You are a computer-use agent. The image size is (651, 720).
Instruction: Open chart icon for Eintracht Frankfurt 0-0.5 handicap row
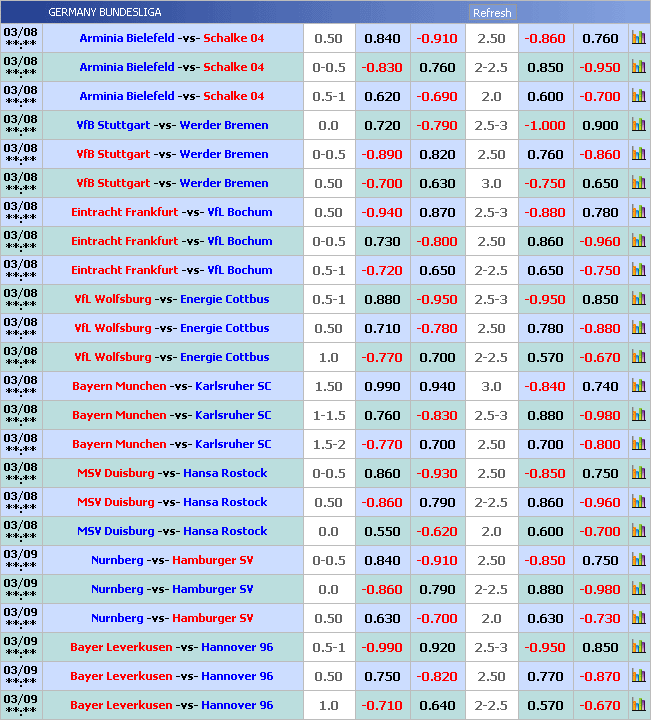639,241
